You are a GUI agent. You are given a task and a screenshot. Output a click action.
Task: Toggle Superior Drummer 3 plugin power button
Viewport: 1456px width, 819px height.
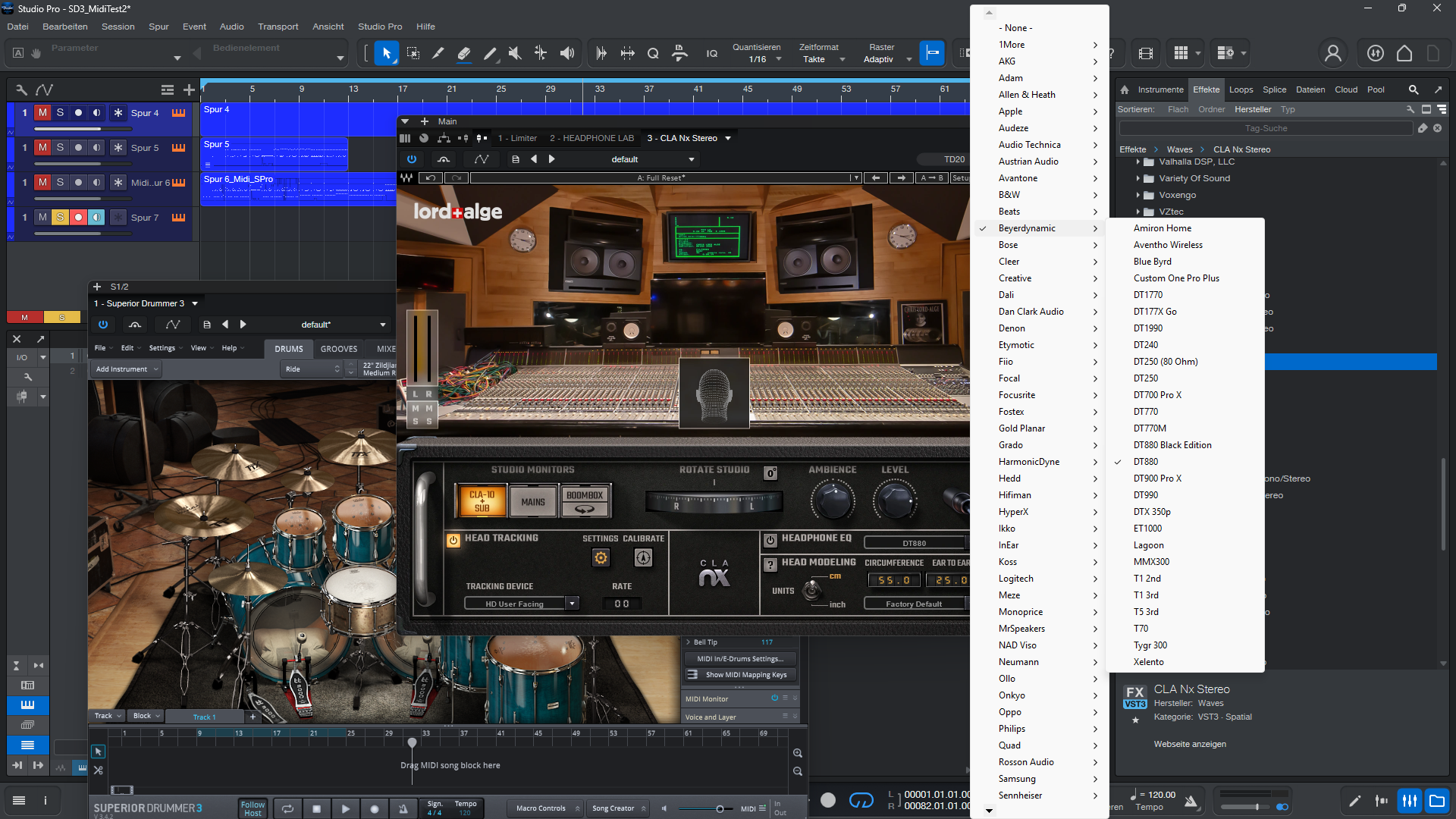pyautogui.click(x=103, y=325)
